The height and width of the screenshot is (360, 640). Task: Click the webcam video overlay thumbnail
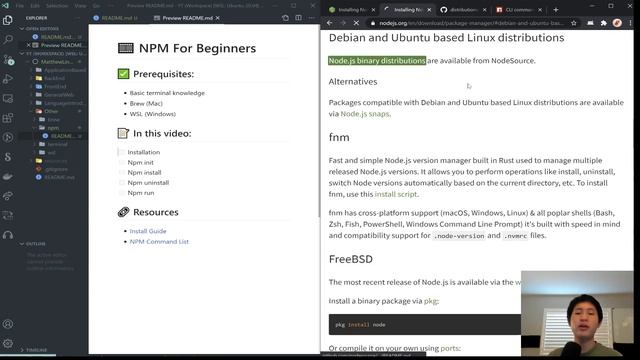pos(577,313)
